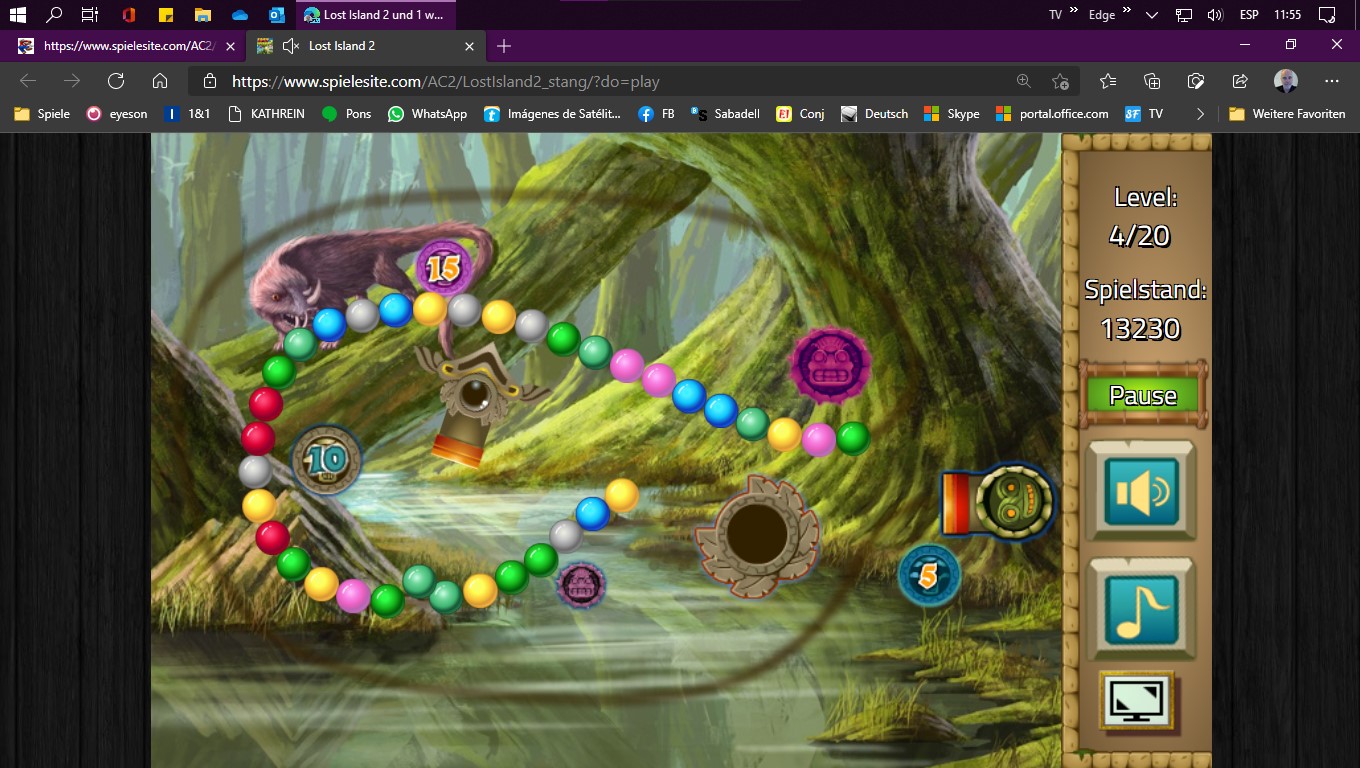
Task: Open the 1&1 bookmark
Action: click(187, 114)
